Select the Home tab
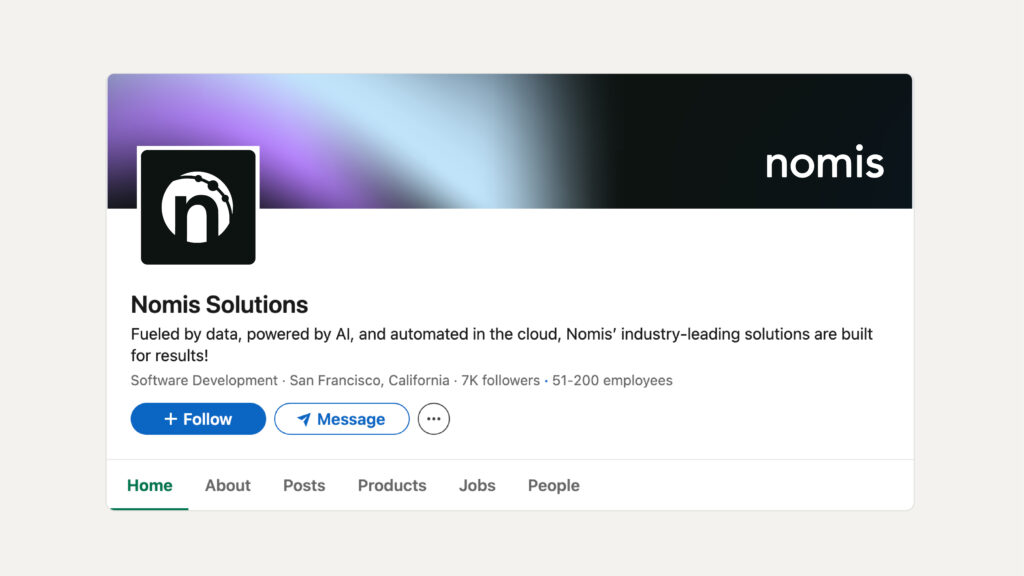The width and height of the screenshot is (1024, 576). (150, 485)
